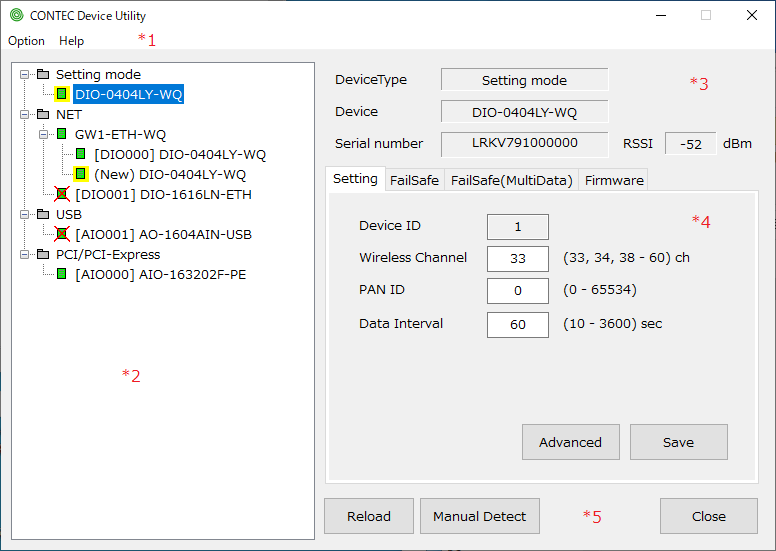Switch to the FailSafe(MultiData) tab
This screenshot has height=551, width=776.
511,180
